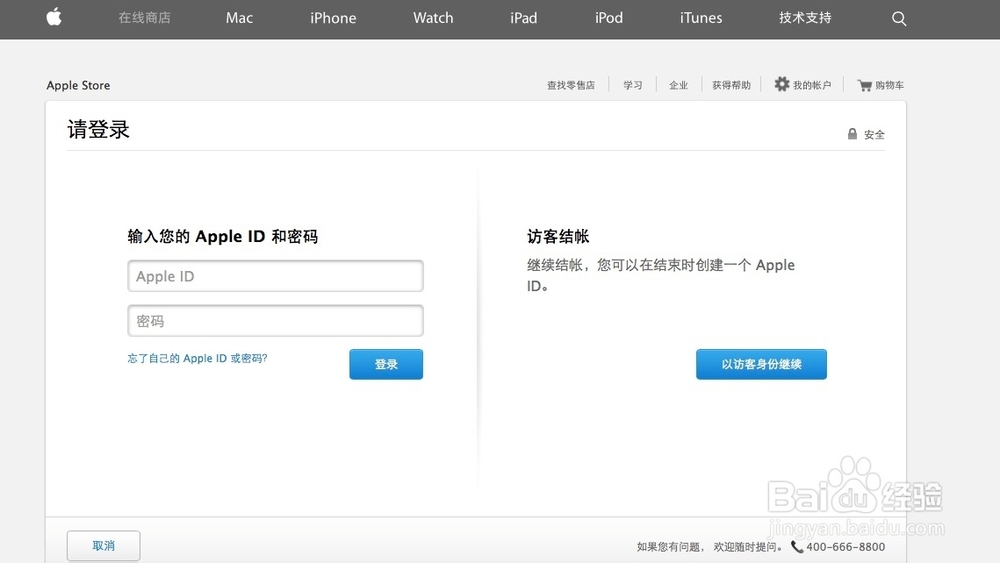
Task: Click 如果您有问题, 欢迎随时提问 text
Action: pos(709,546)
